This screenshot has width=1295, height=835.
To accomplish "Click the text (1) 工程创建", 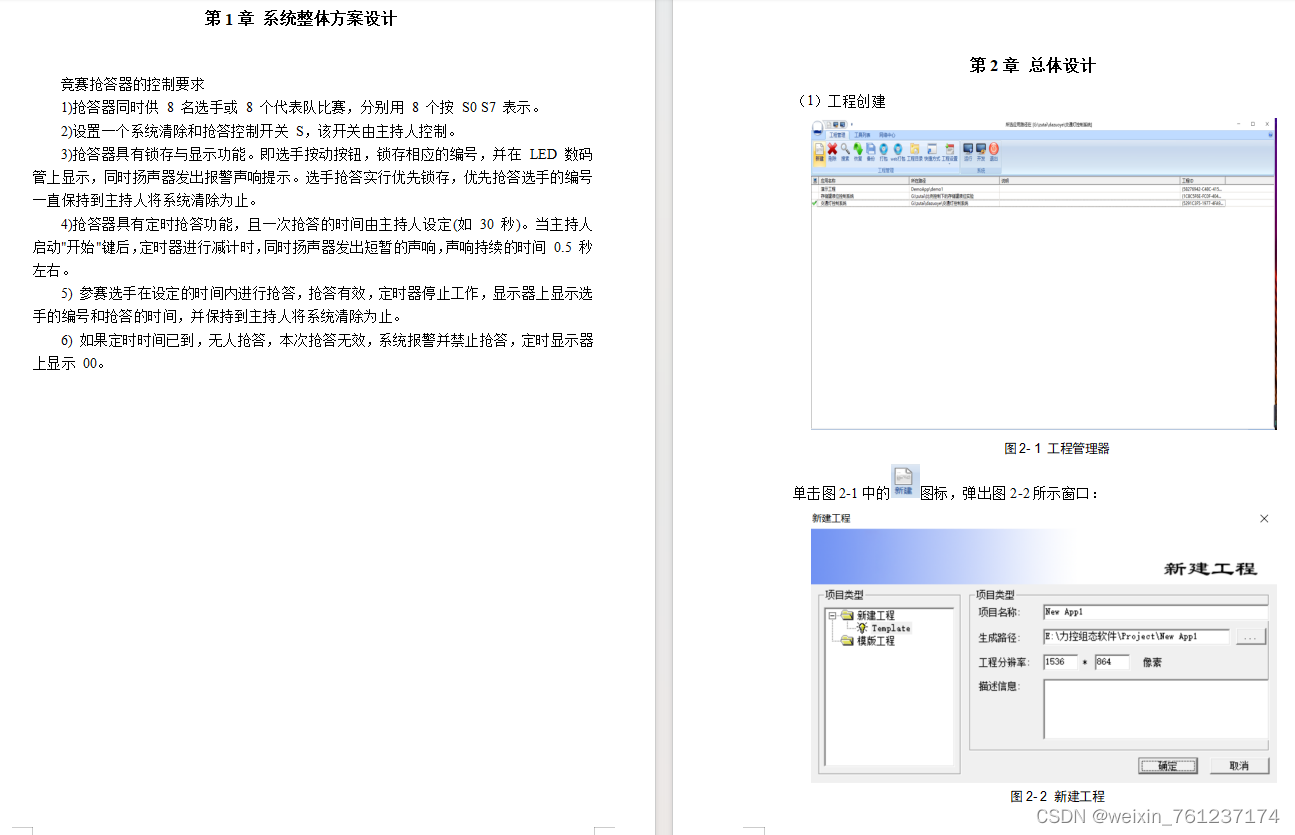I will click(841, 102).
